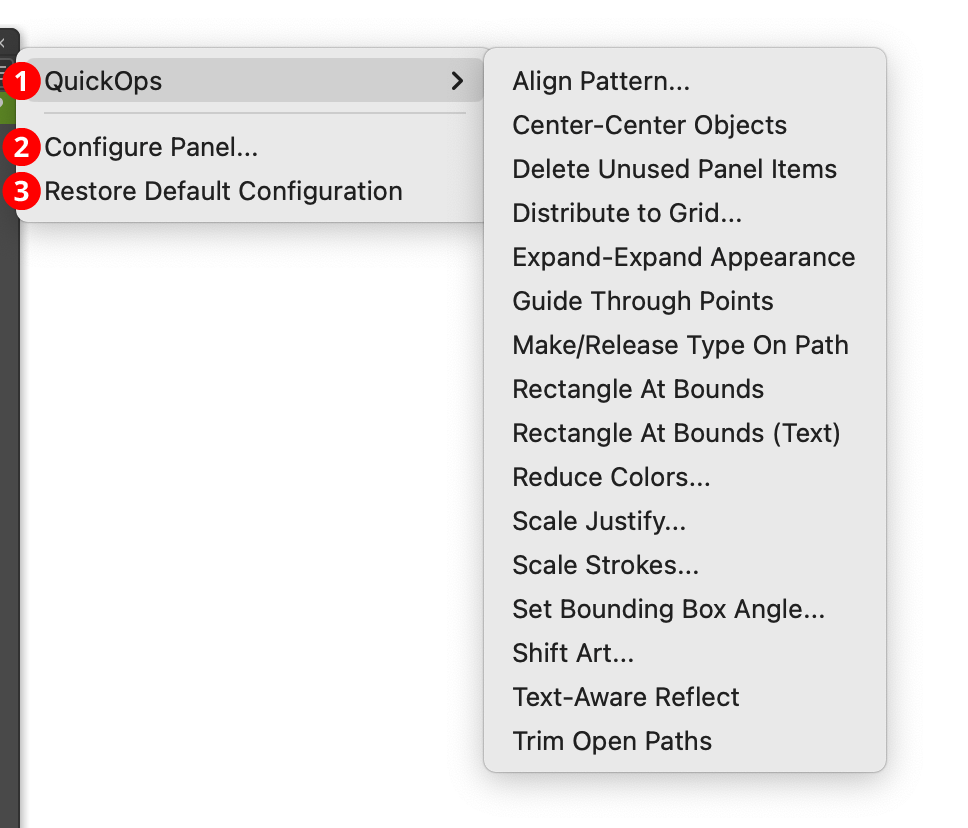Screen dimensions: 968x828
Task: Run Center-Center Objects
Action: pos(649,125)
